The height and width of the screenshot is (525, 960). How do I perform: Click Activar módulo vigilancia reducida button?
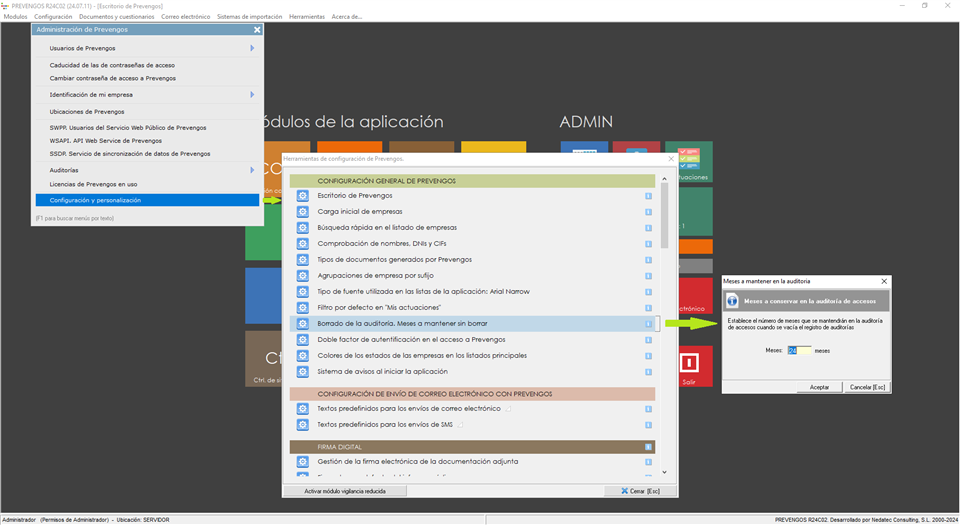[346, 491]
